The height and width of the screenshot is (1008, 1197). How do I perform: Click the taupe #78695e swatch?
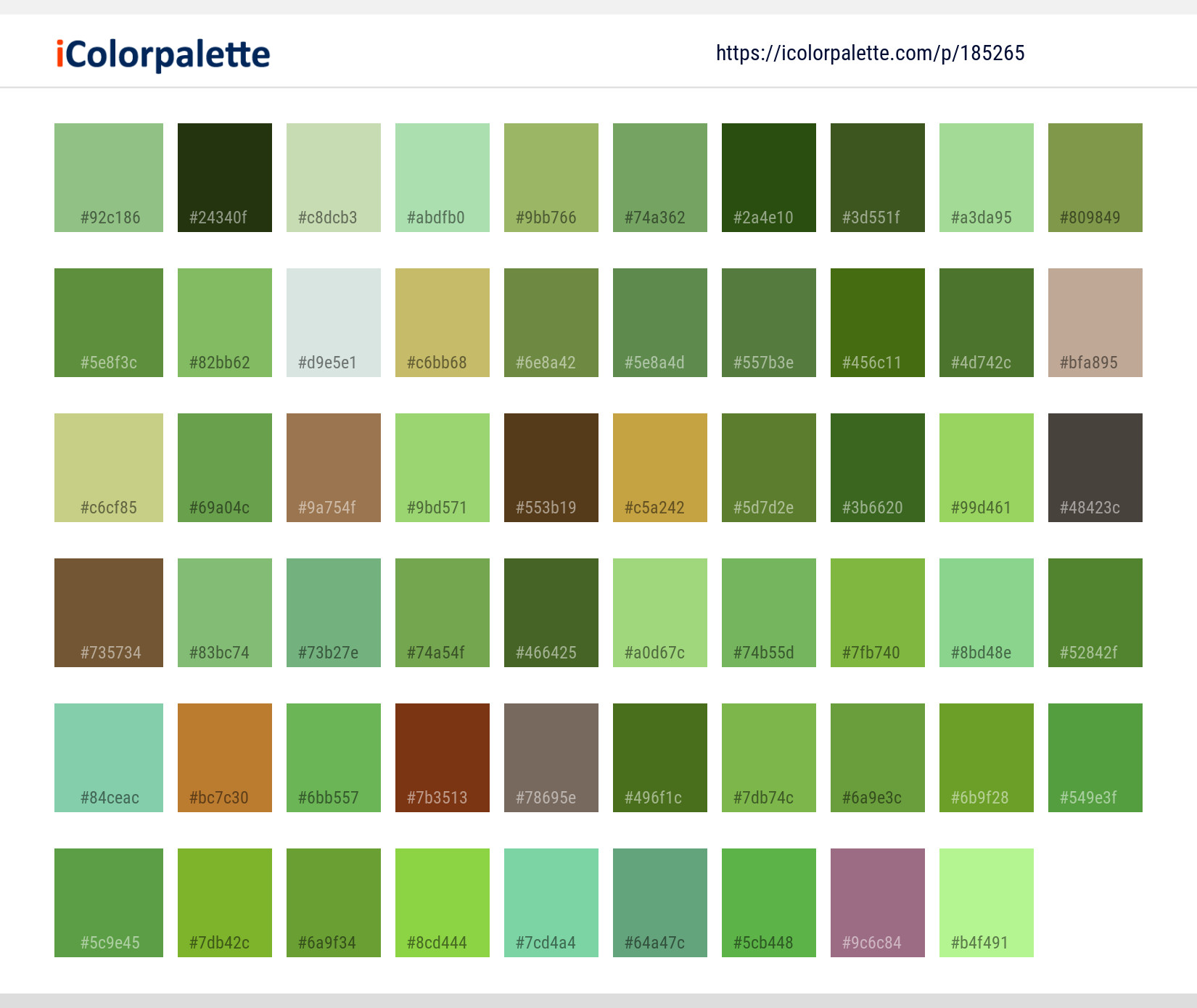pos(551,758)
